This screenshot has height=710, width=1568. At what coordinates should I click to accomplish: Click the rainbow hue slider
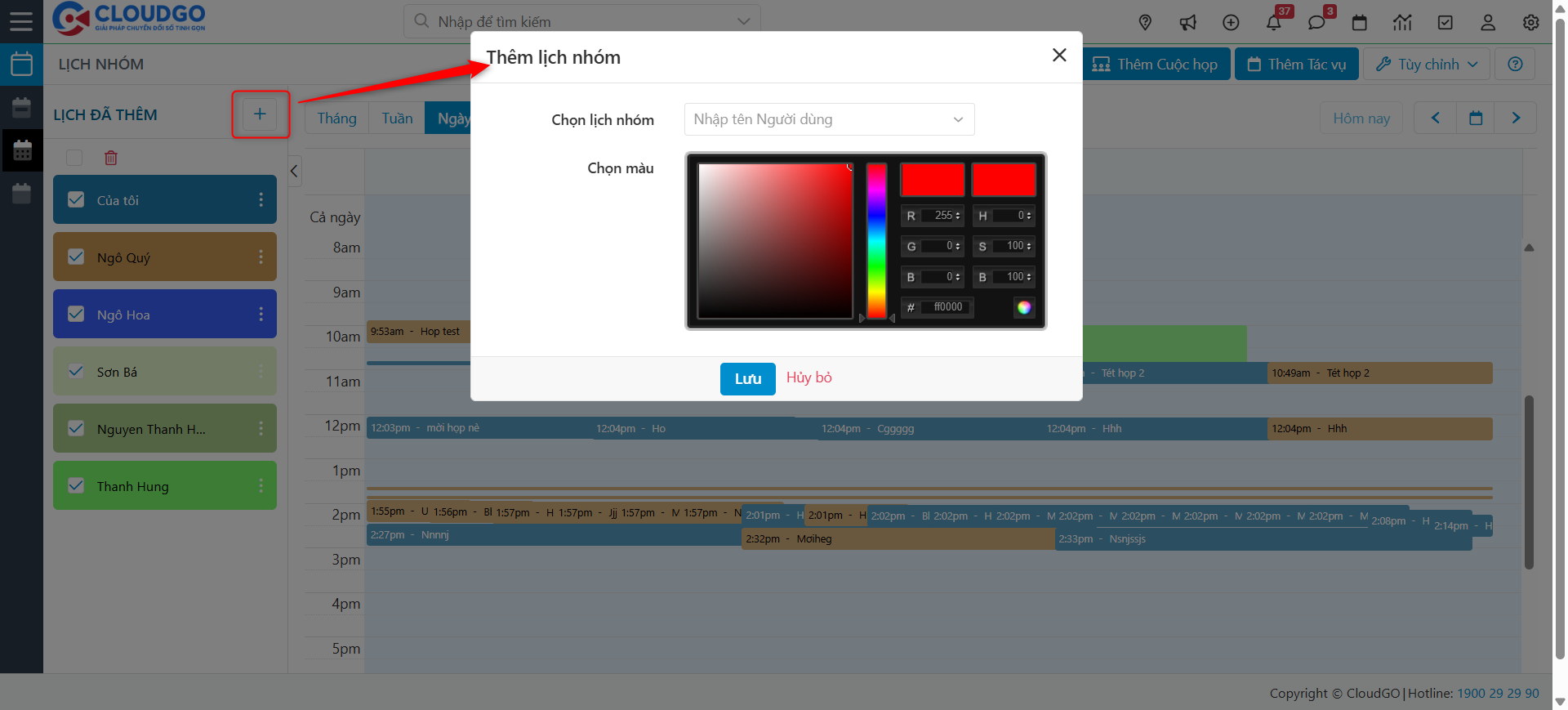click(x=876, y=240)
